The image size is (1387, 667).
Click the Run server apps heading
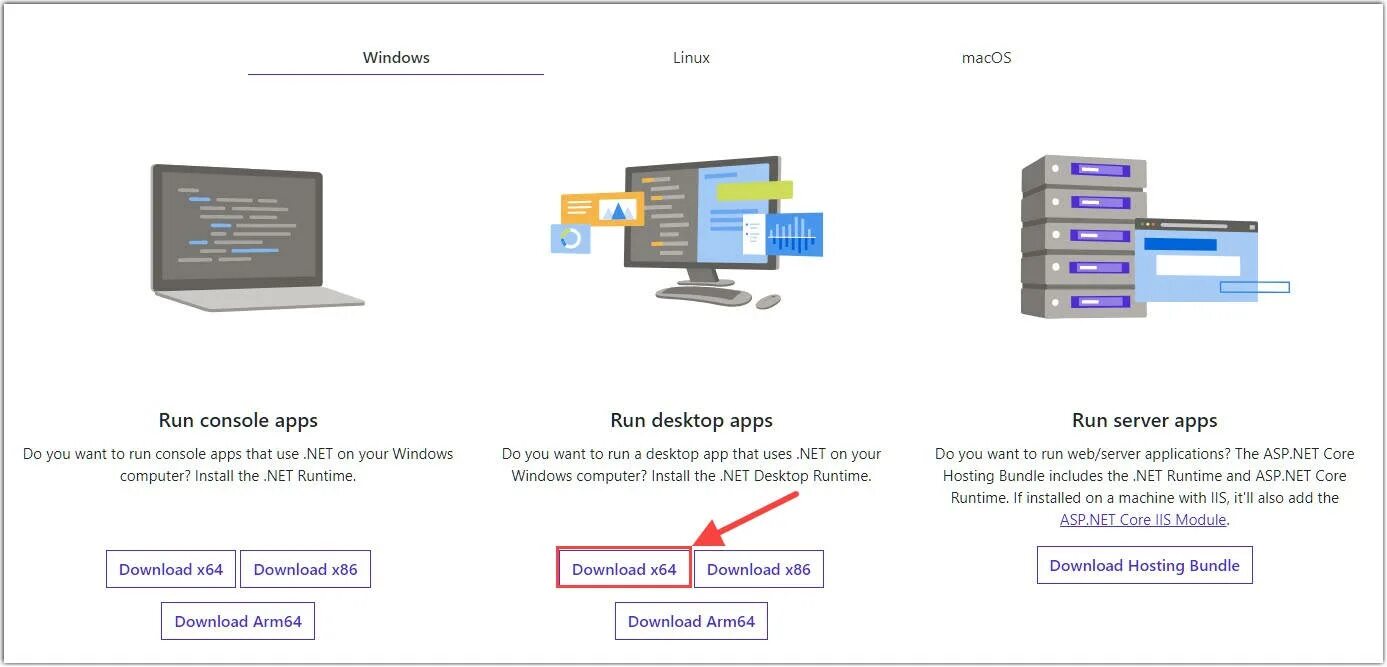(x=1143, y=420)
